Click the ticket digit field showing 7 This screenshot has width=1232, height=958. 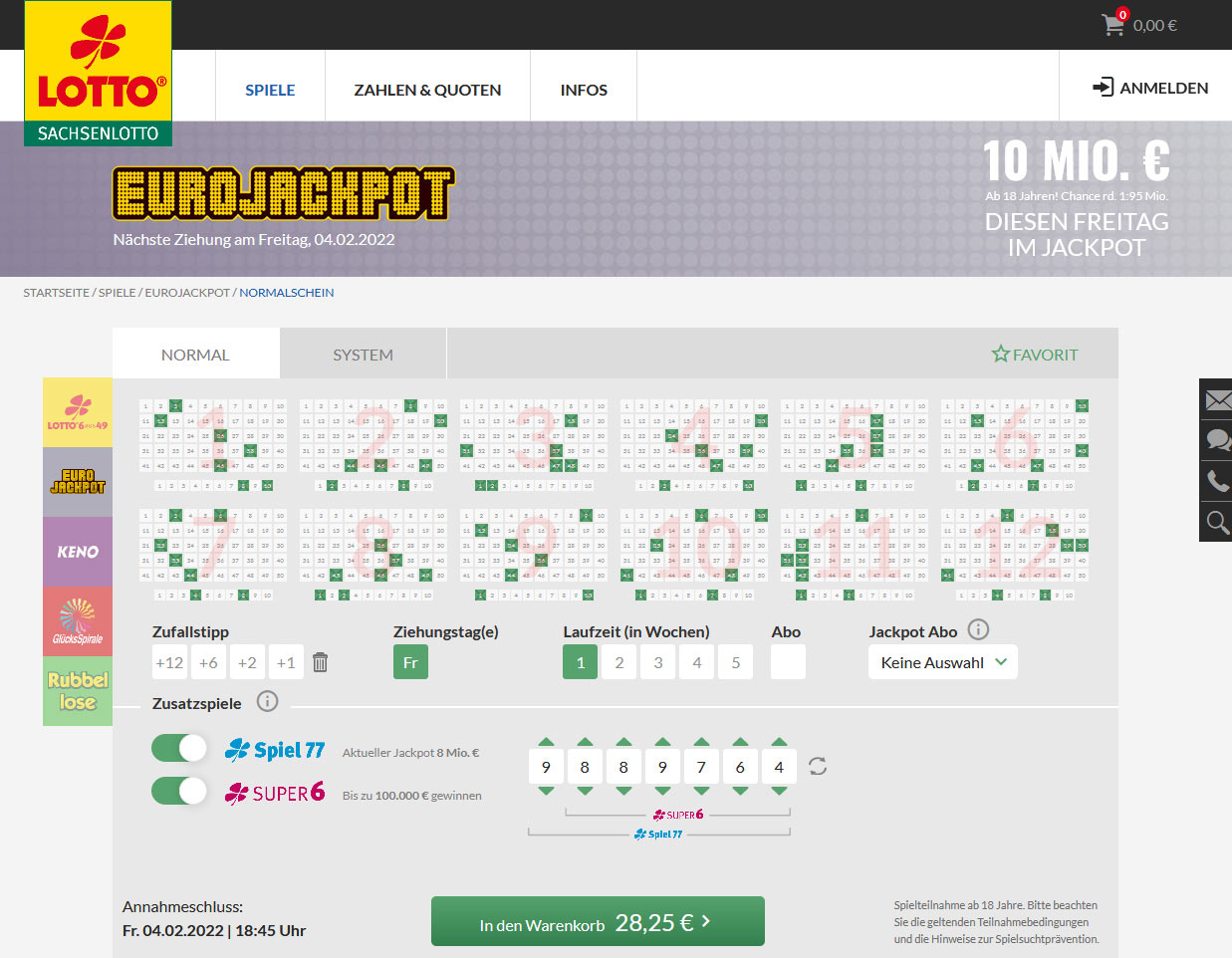click(701, 767)
